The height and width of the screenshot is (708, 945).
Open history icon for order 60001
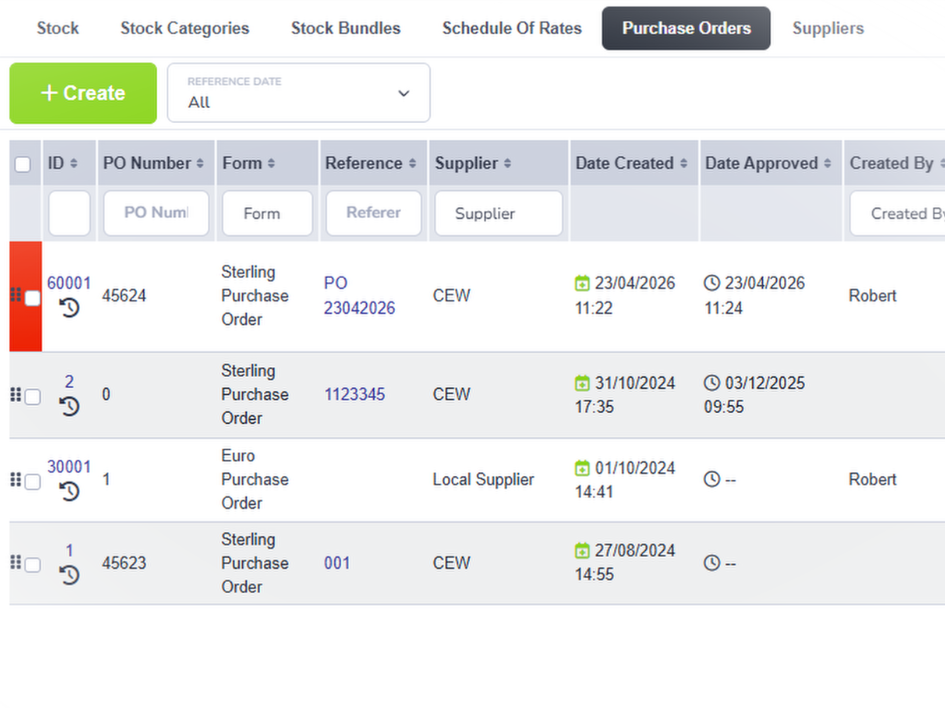point(69,309)
